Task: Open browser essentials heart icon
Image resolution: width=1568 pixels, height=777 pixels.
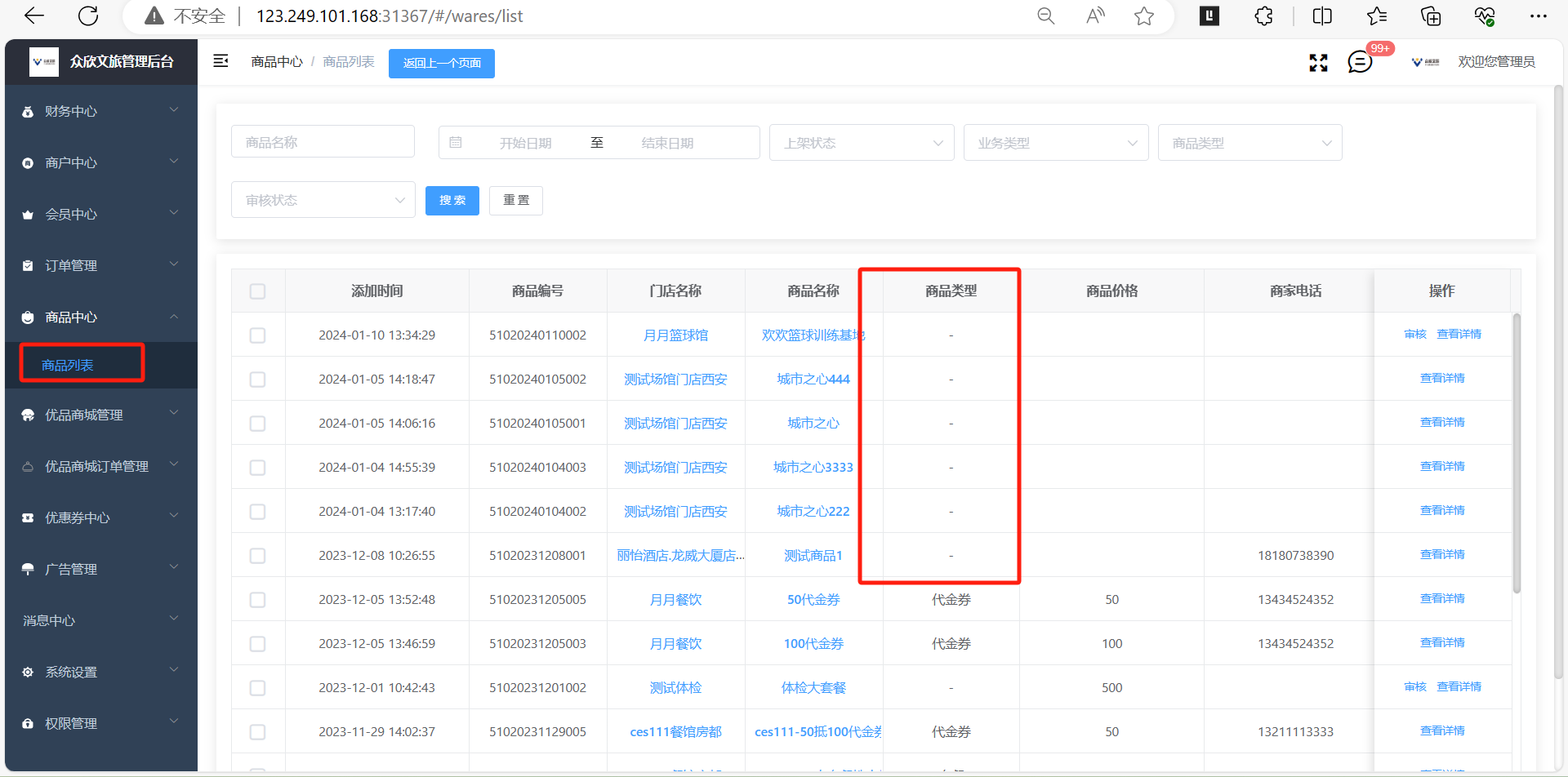Action: (x=1485, y=16)
